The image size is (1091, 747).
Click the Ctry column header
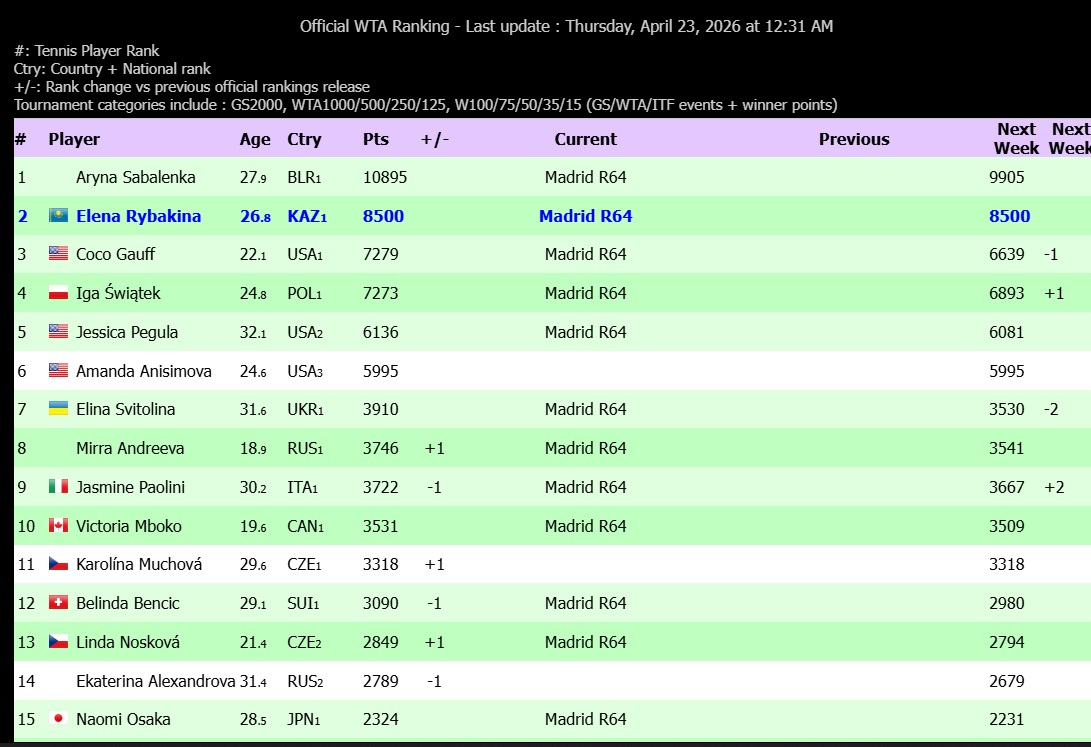(304, 139)
